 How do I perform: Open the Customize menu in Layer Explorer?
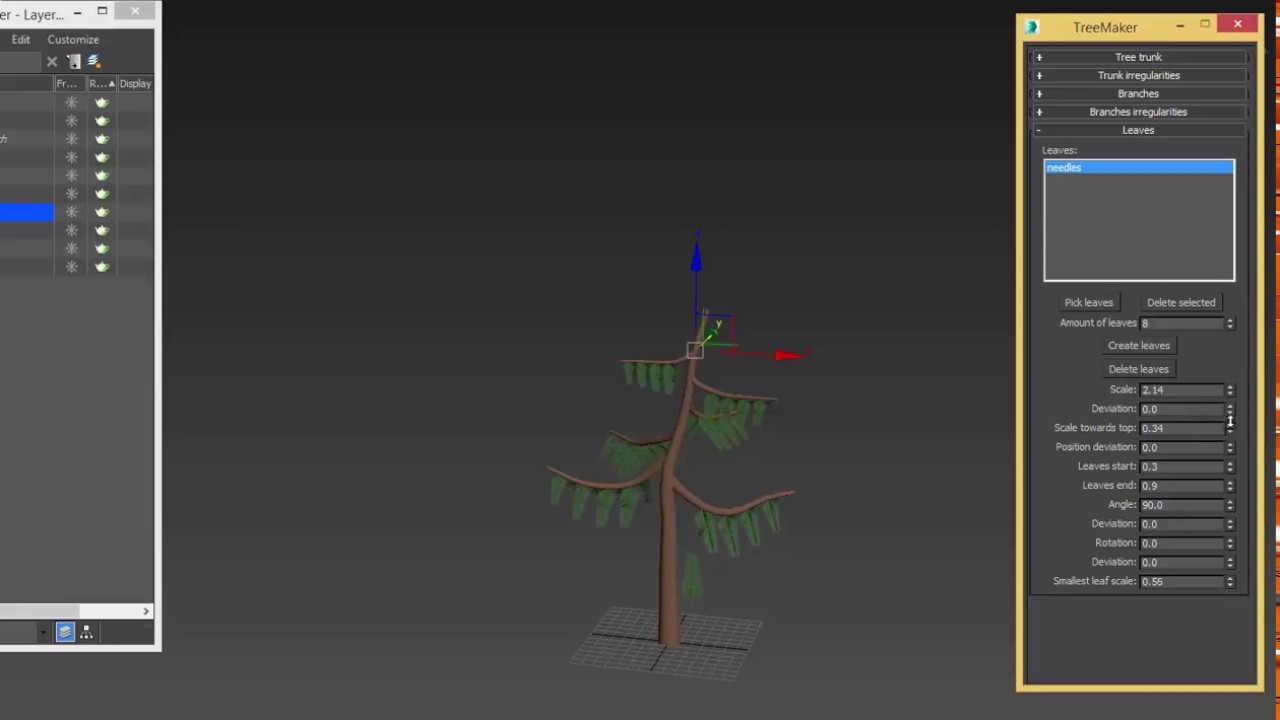pyautogui.click(x=73, y=39)
